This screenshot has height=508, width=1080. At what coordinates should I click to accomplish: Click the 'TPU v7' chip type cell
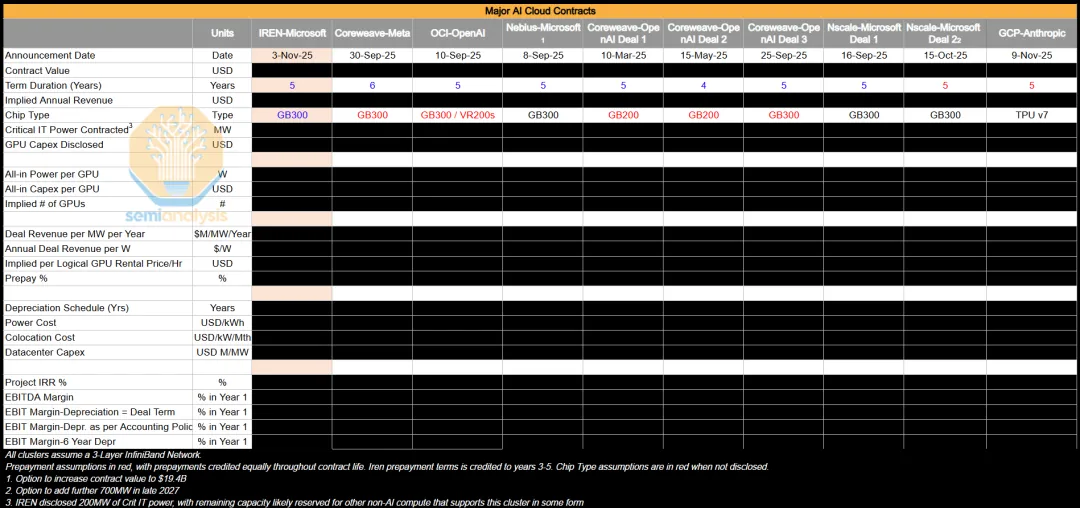click(1032, 115)
